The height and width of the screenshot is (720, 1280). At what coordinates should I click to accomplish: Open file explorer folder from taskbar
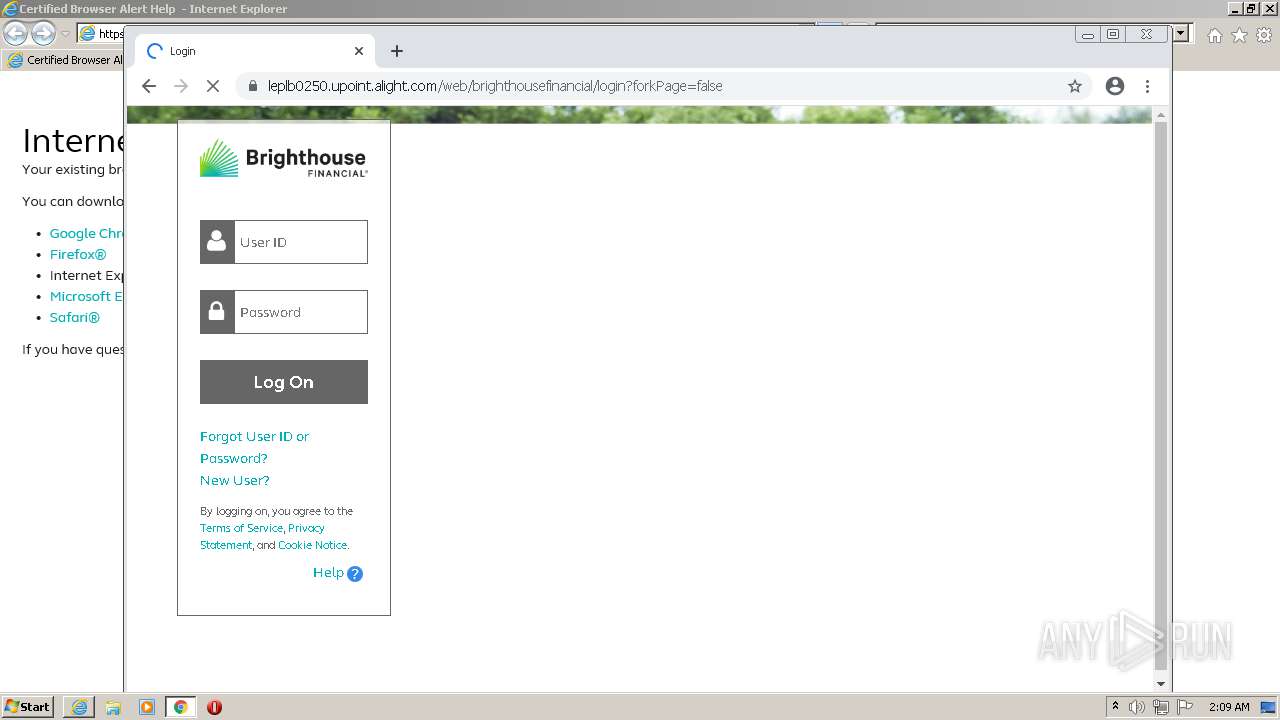113,707
